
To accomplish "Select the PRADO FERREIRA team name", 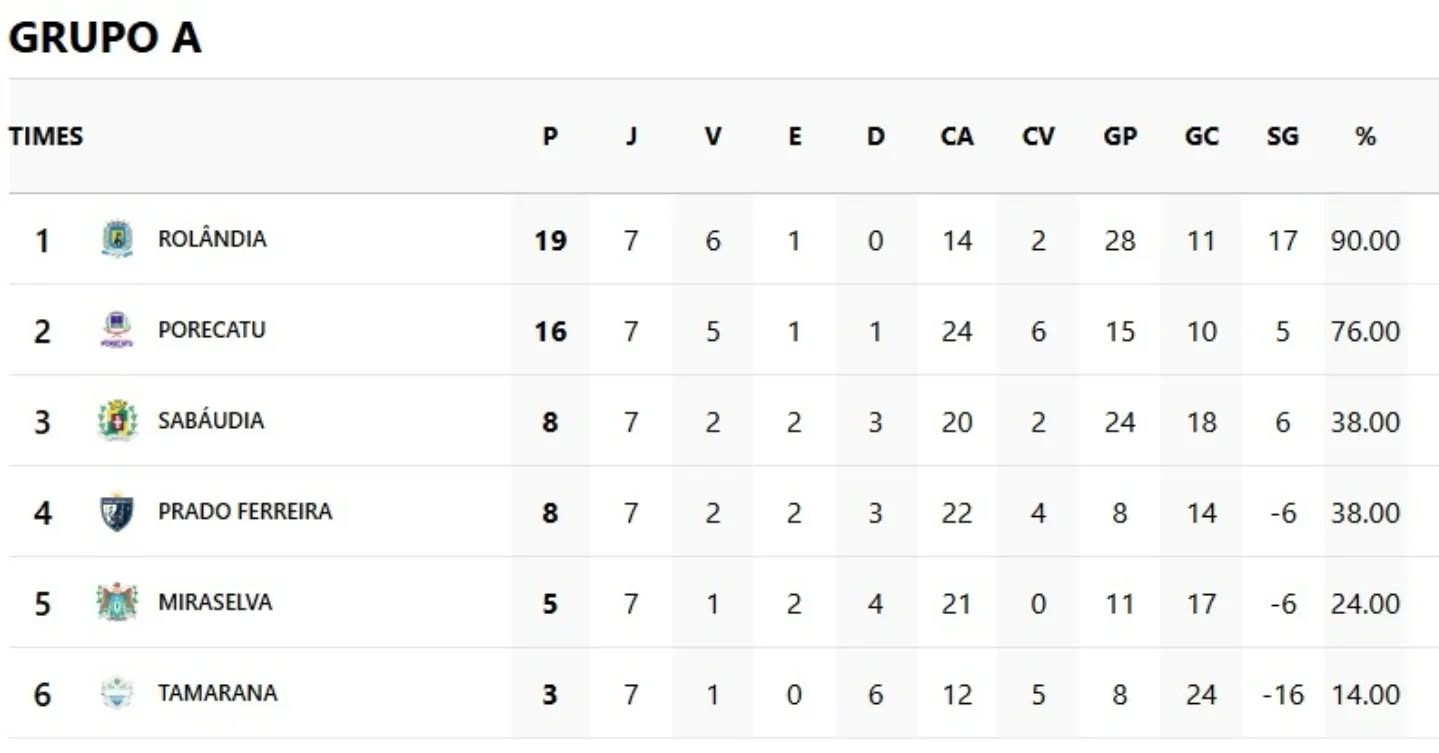I will click(245, 512).
